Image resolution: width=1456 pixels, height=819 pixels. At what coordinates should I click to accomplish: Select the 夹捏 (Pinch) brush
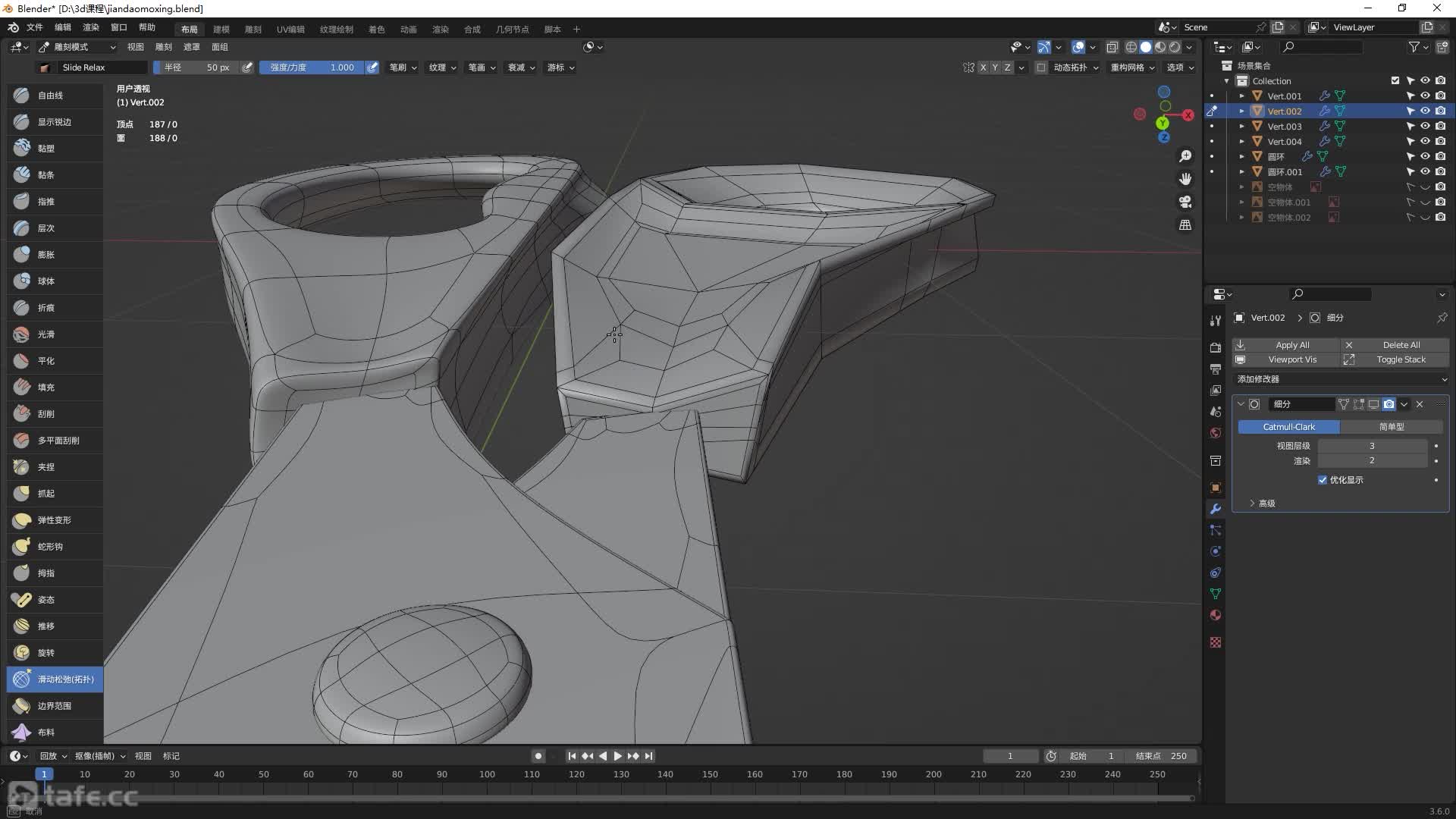pos(55,467)
